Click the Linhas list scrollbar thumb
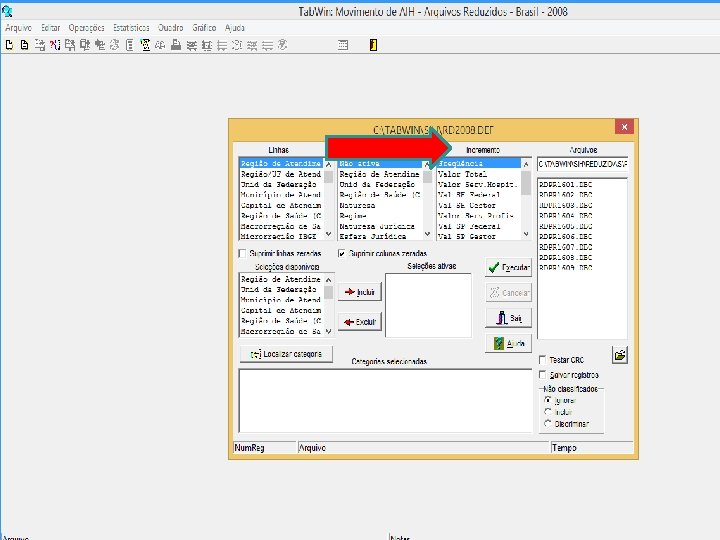The image size is (720, 540). coord(328,177)
